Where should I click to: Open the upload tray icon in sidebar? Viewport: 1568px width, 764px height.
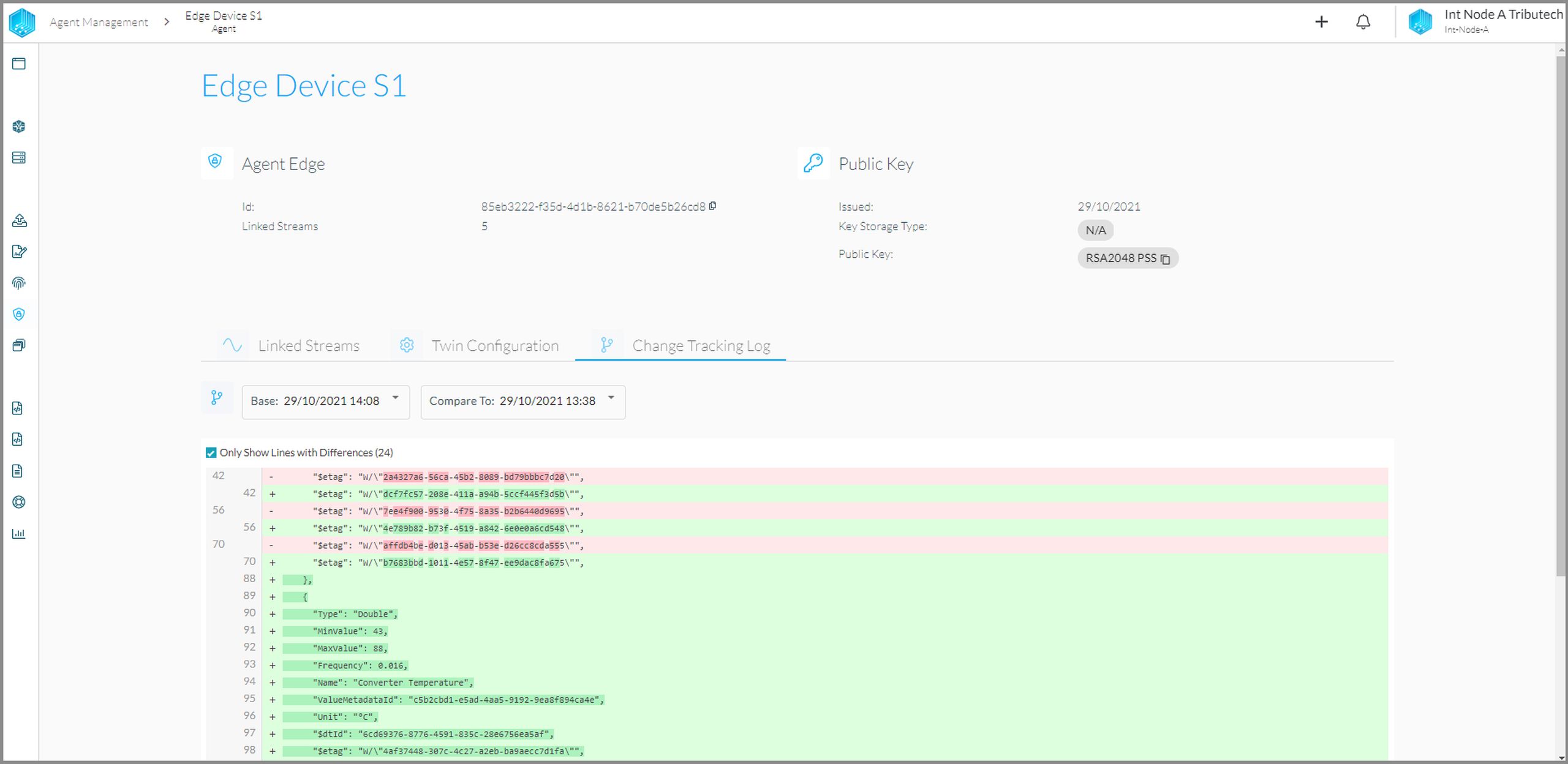click(19, 220)
